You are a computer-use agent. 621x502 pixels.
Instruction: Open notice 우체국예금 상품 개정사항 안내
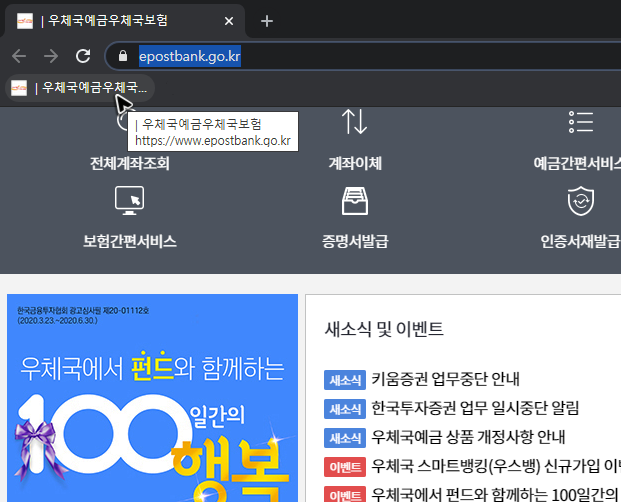click(x=468, y=437)
